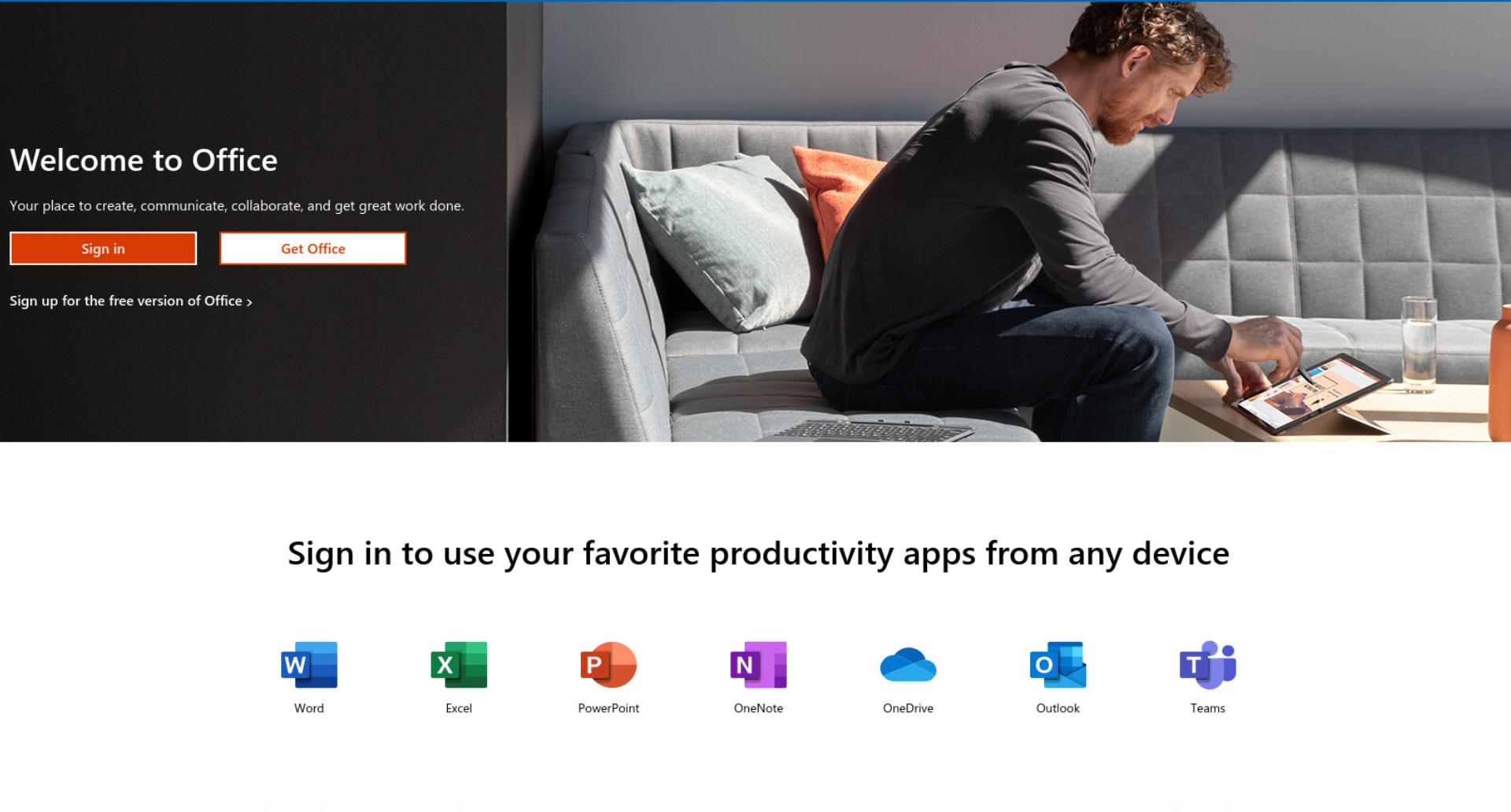The image size is (1511, 812).
Task: Launch the PowerPoint icon
Action: click(608, 665)
